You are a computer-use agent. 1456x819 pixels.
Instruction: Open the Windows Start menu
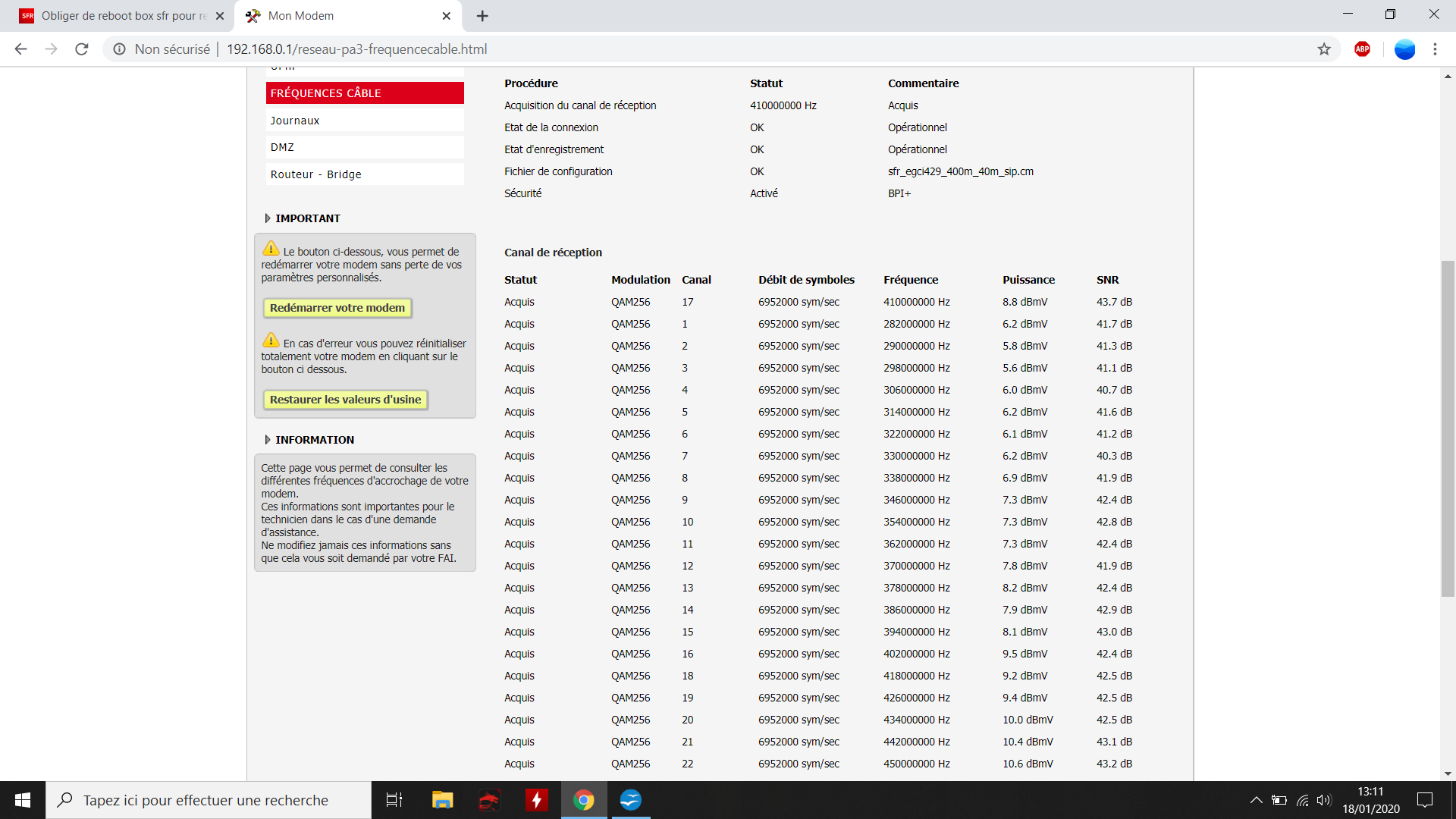tap(23, 800)
